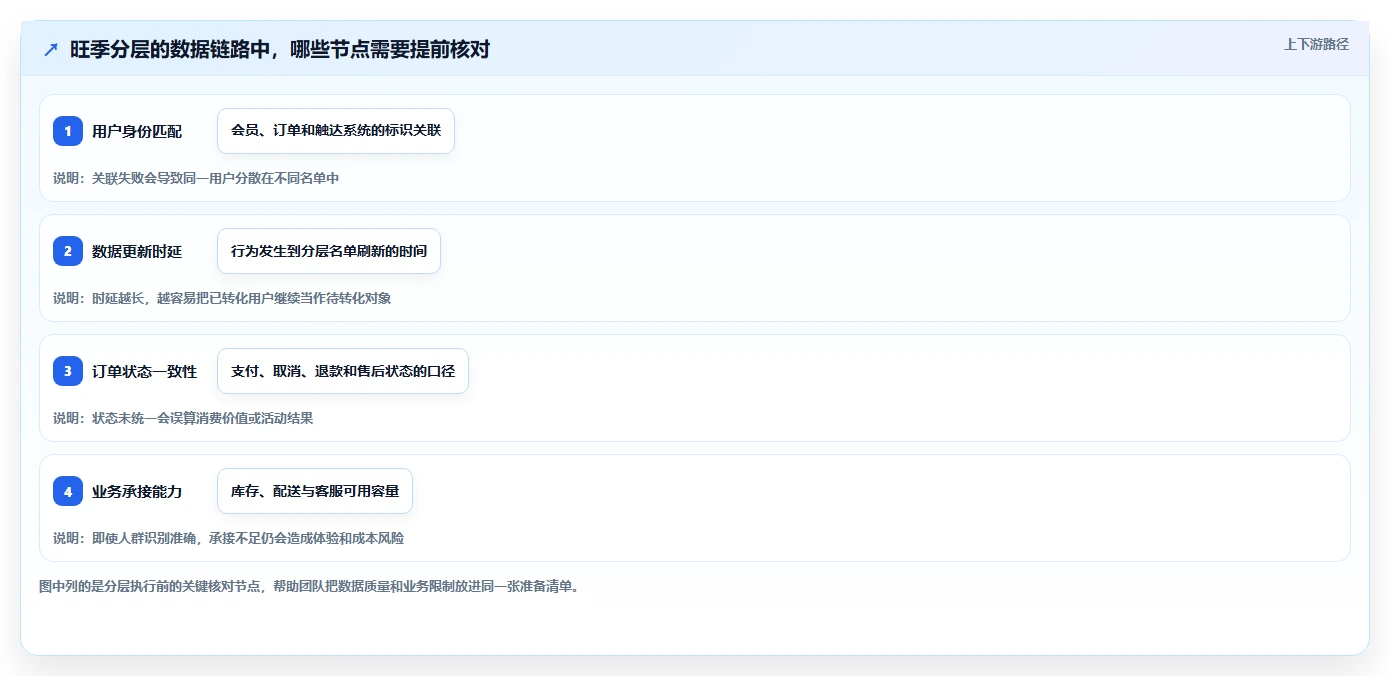Screen dimensions: 1390x676
Task: Click the 会员、订单和触达系统的标识关联 chip
Action: (x=336, y=131)
